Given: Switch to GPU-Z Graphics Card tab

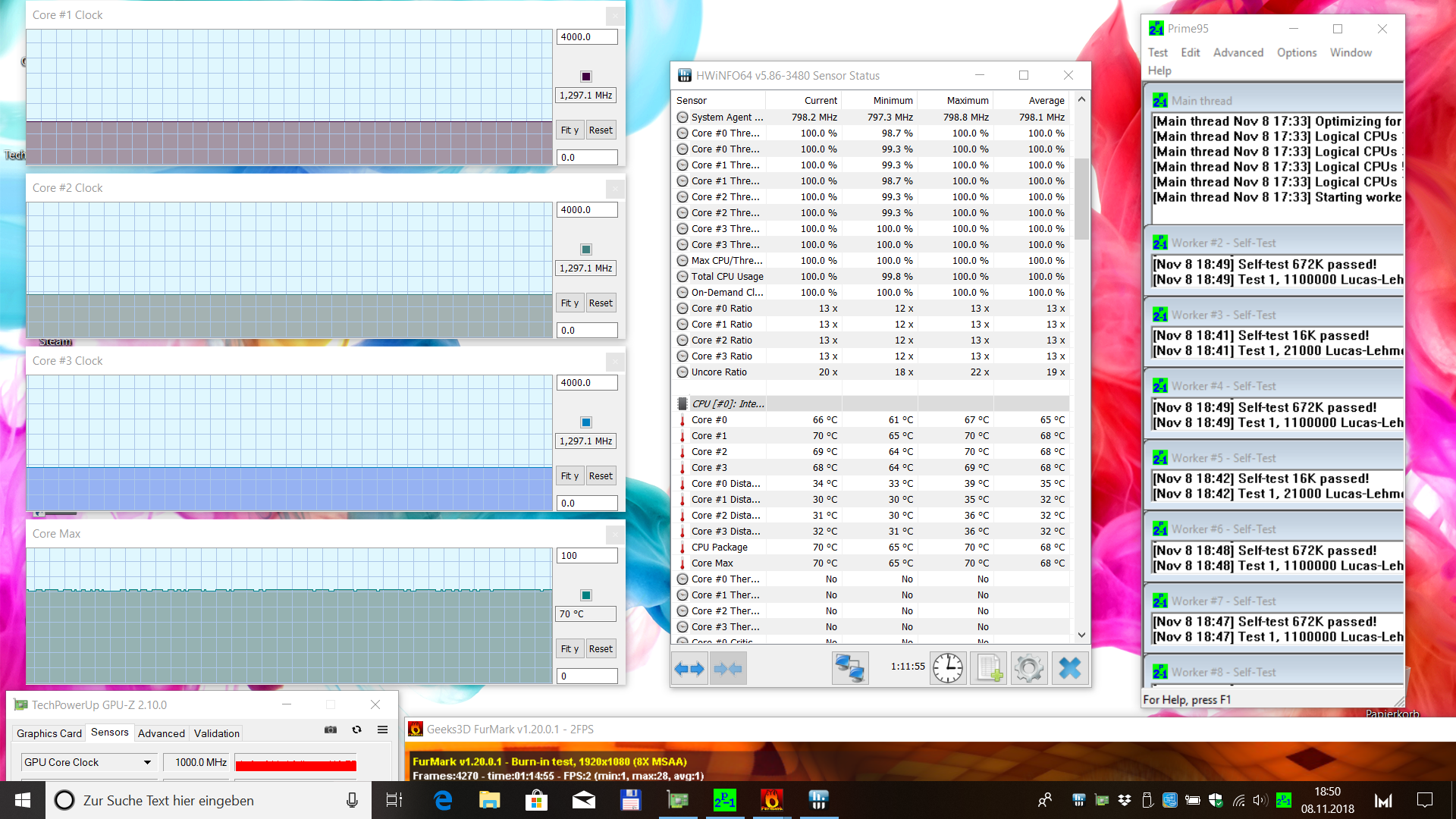Looking at the screenshot, I should pyautogui.click(x=49, y=733).
